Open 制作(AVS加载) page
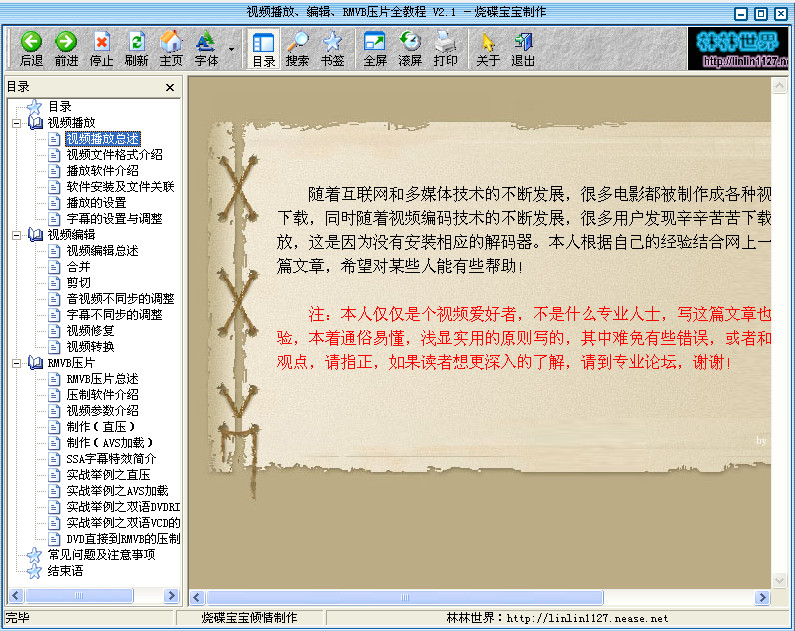This screenshot has width=795, height=631. 110,443
